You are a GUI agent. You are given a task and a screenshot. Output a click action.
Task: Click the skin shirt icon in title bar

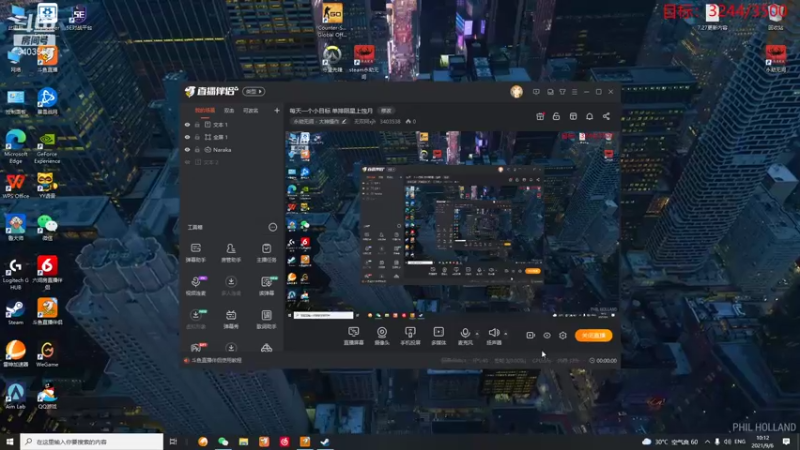tap(562, 92)
